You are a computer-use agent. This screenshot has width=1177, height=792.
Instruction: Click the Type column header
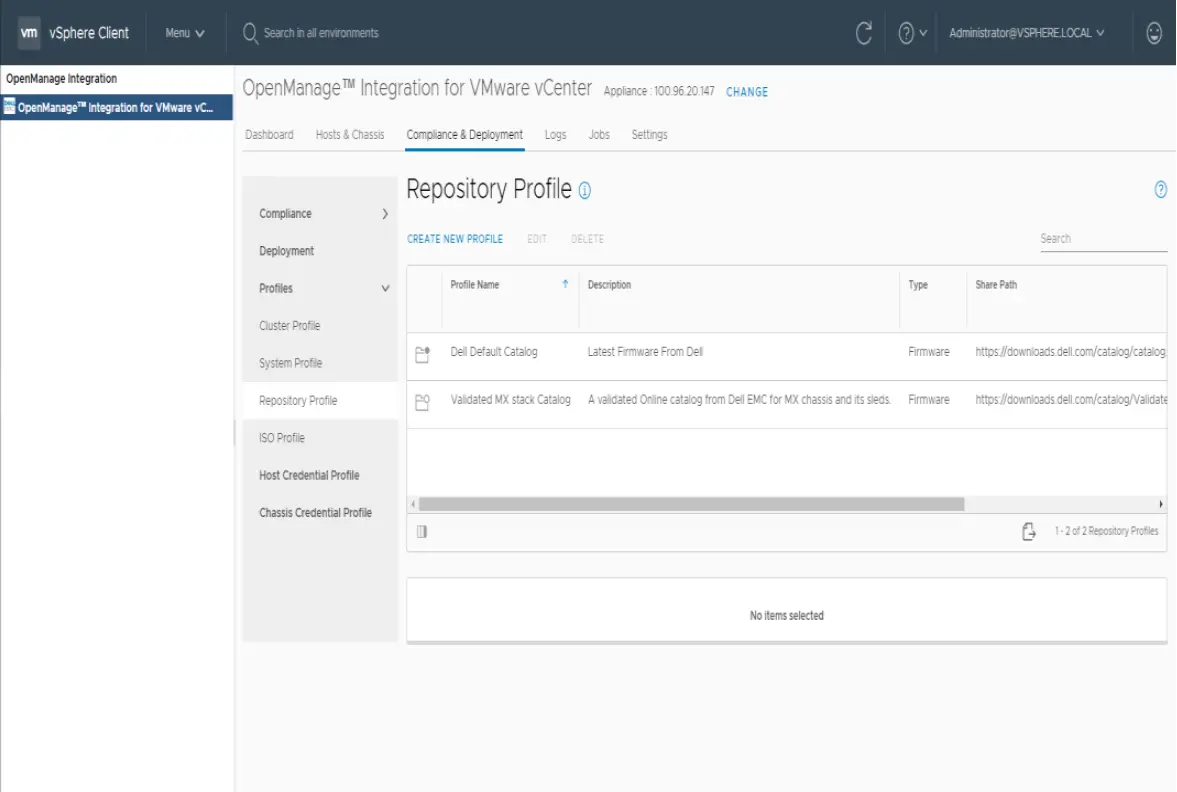(x=918, y=285)
